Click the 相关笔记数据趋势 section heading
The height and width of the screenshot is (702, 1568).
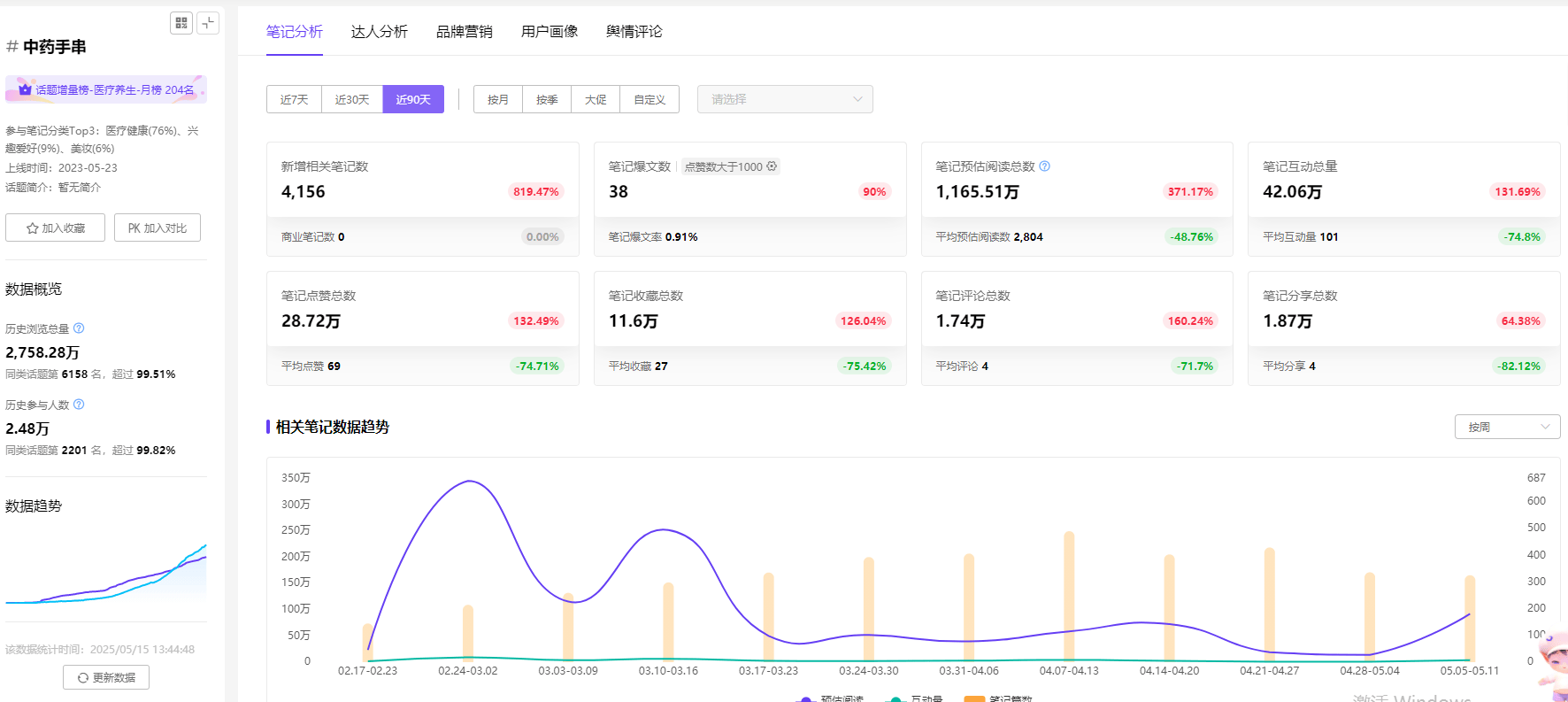pos(333,427)
